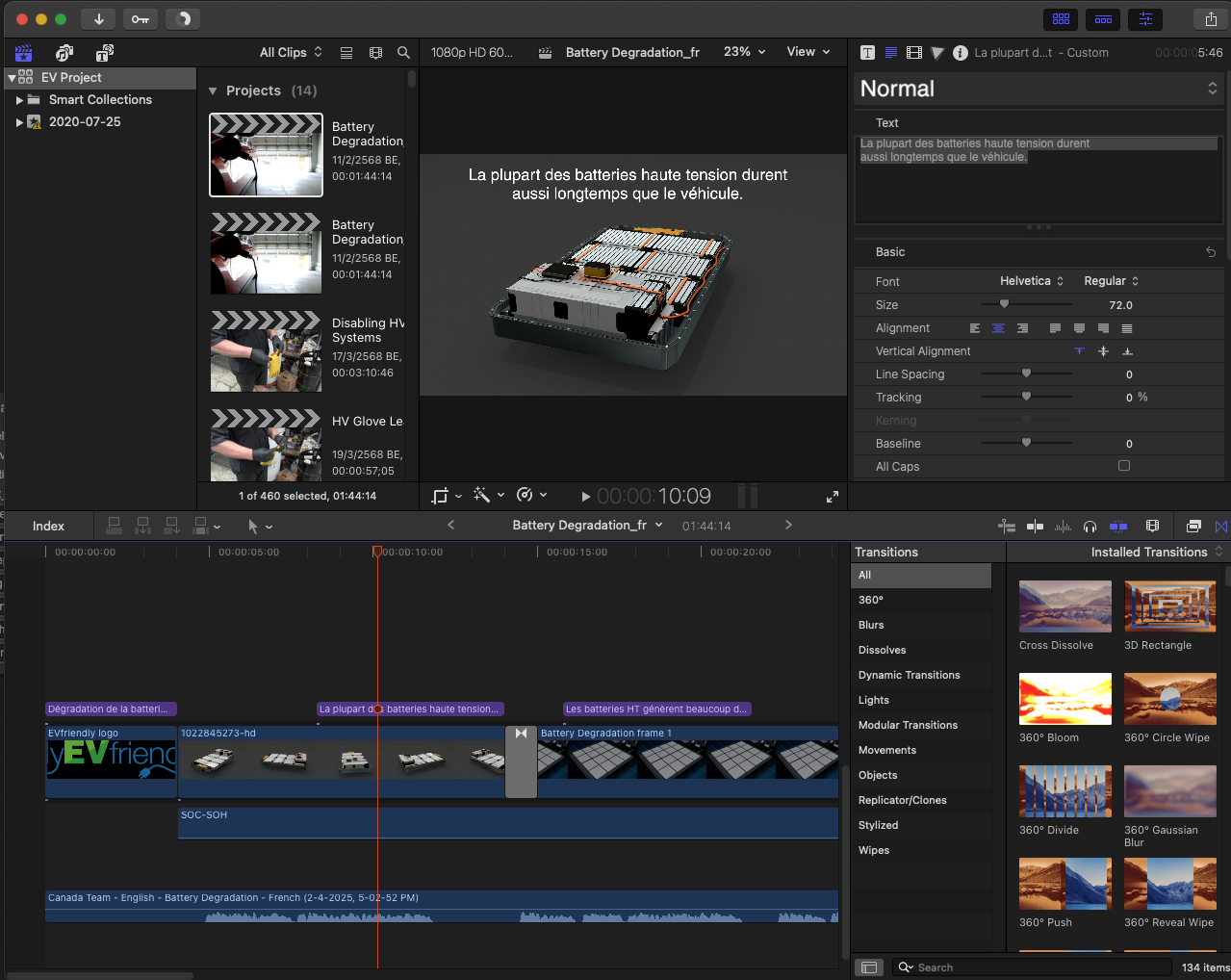Align text right
Image resolution: width=1231 pixels, height=980 pixels.
(x=1022, y=328)
